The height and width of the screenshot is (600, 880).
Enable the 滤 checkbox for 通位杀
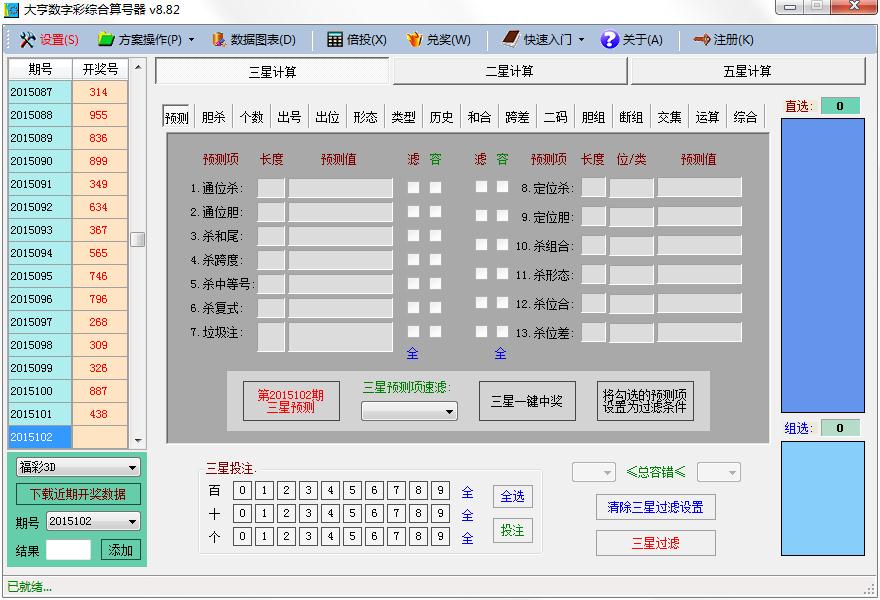coord(414,187)
